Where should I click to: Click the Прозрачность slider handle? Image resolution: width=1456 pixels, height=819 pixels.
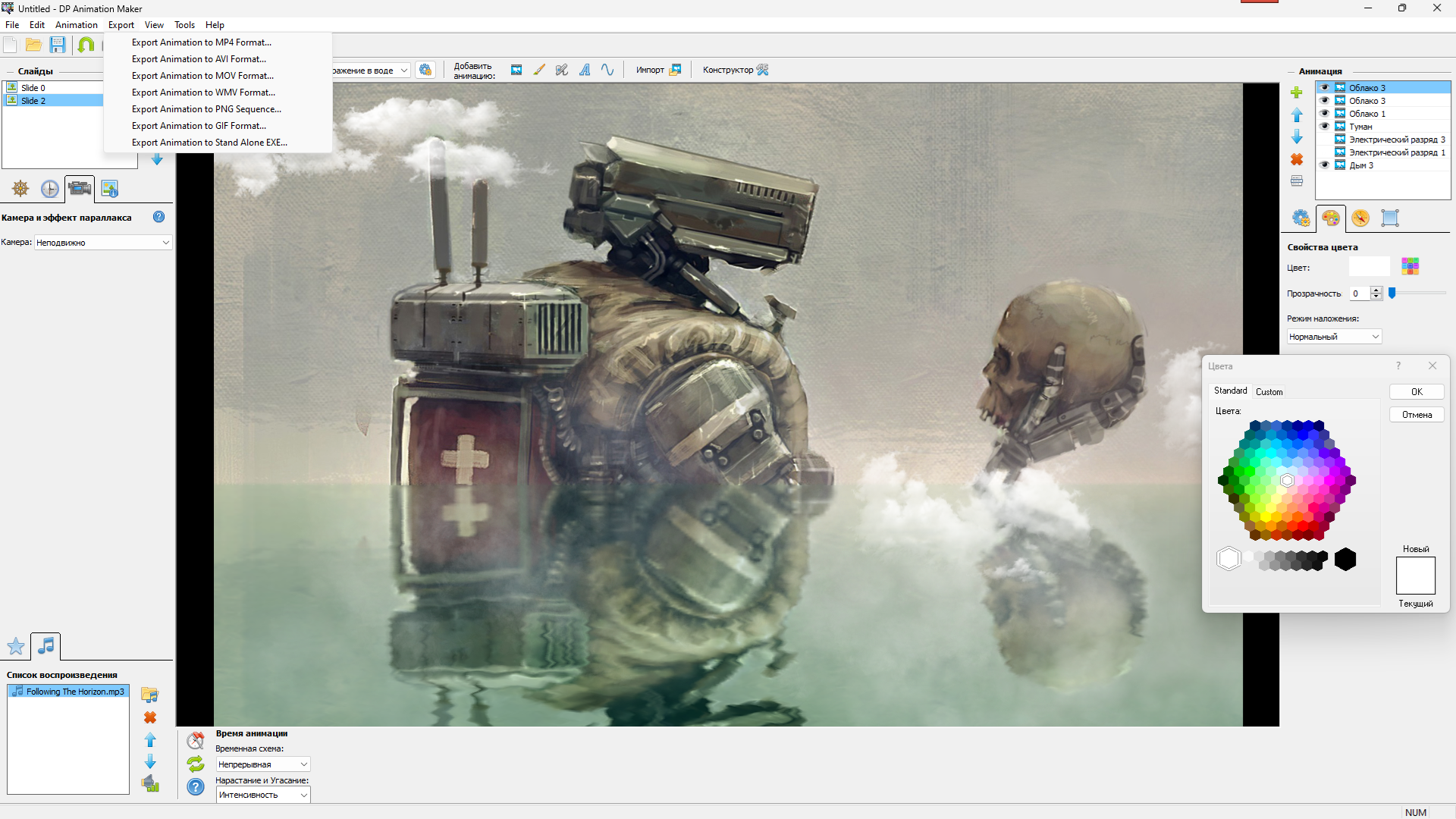1392,293
